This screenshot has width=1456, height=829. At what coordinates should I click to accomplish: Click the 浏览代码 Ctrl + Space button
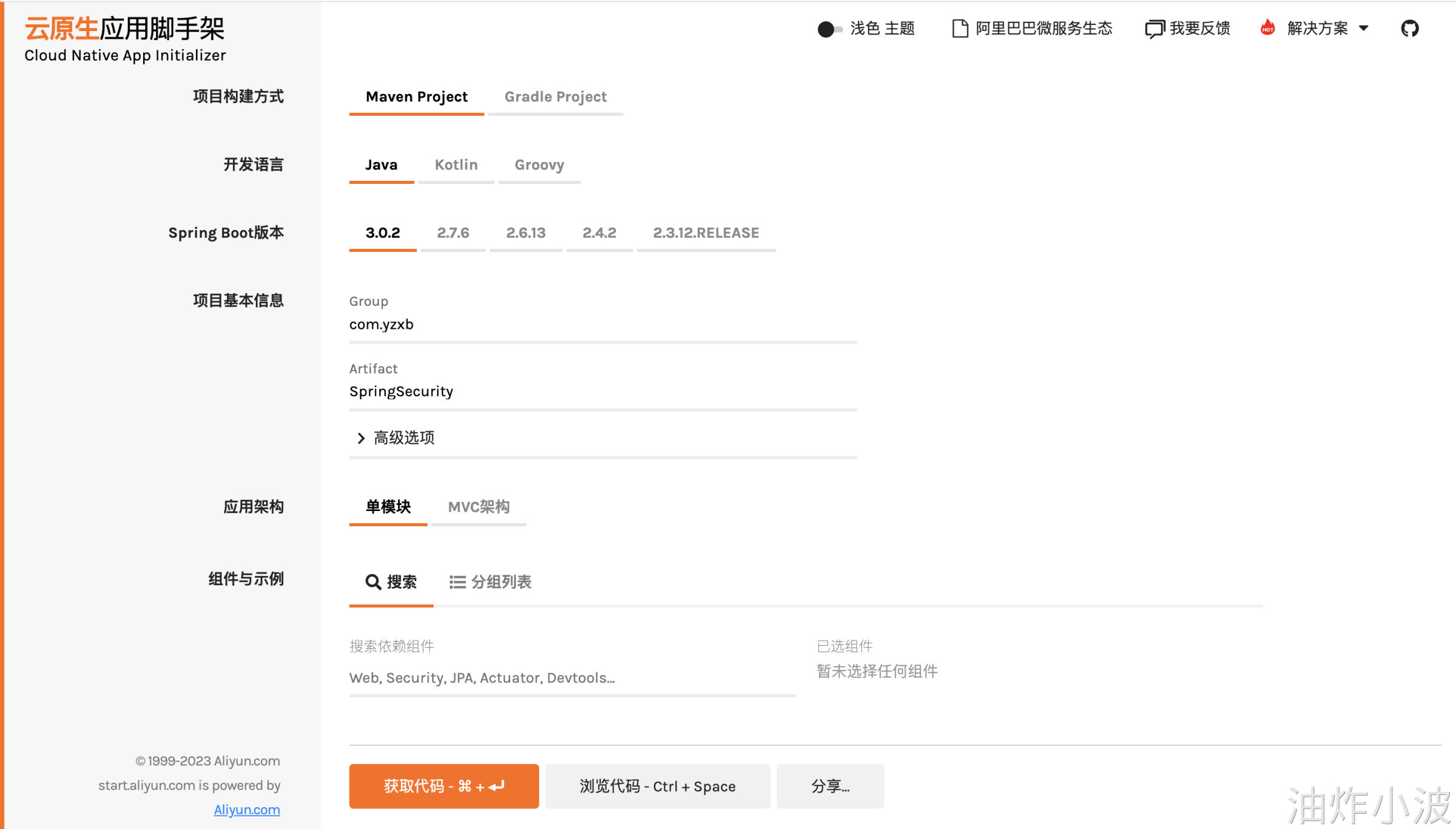point(657,786)
